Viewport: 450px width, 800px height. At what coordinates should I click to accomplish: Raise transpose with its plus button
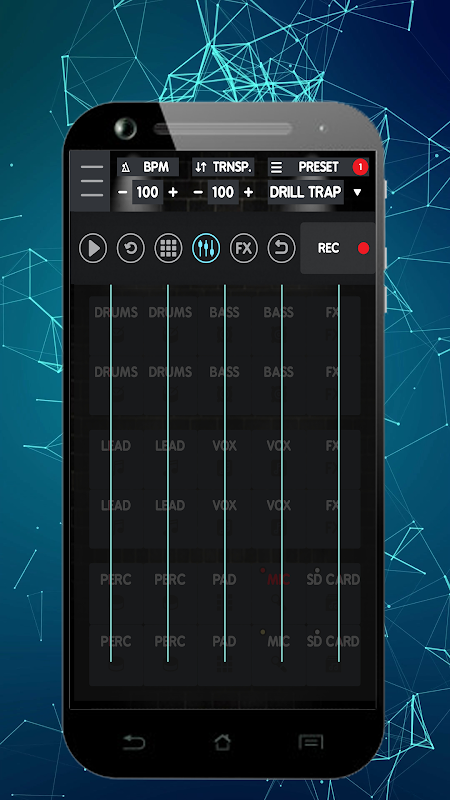tap(248, 192)
